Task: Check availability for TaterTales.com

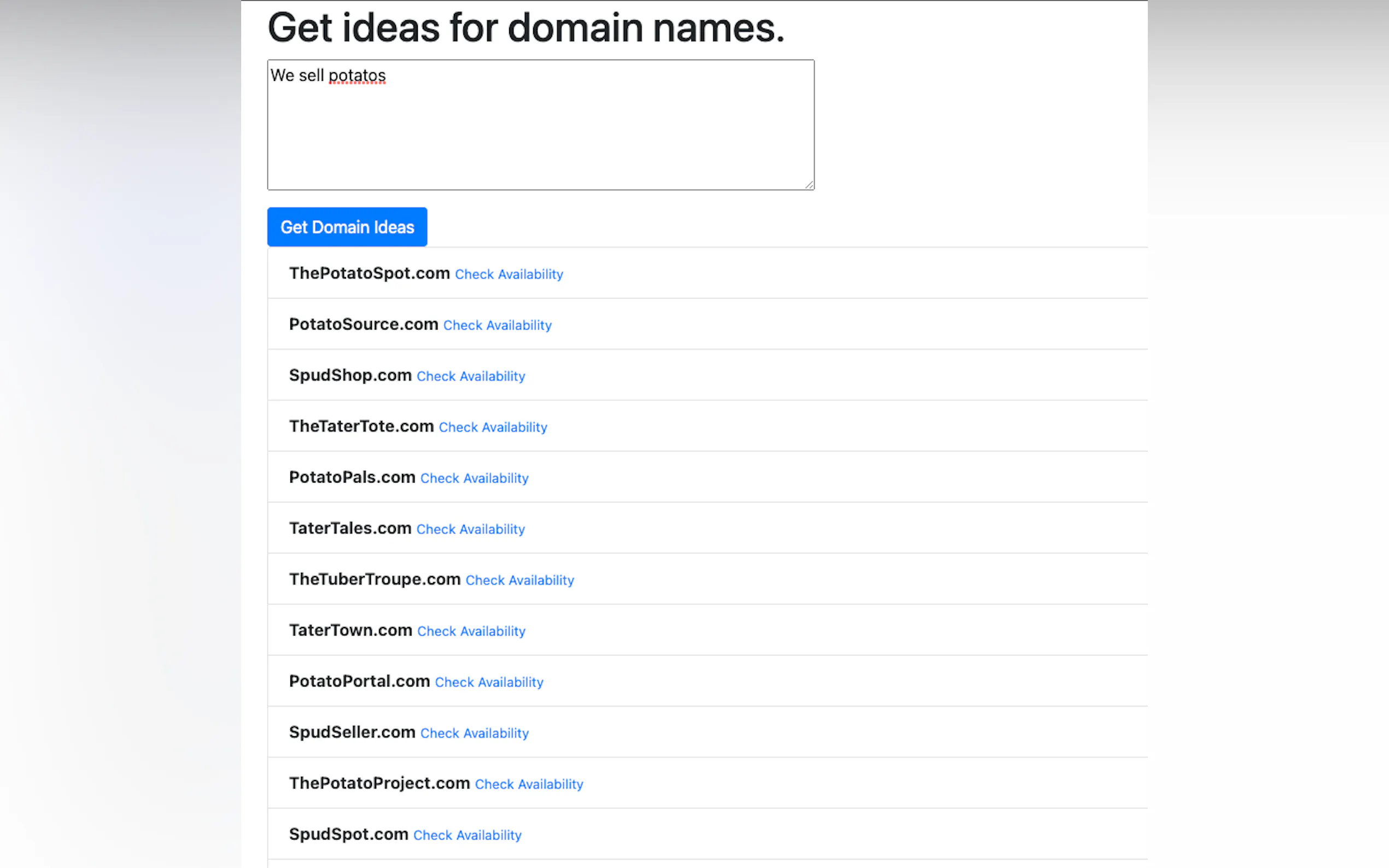Action: coord(470,529)
